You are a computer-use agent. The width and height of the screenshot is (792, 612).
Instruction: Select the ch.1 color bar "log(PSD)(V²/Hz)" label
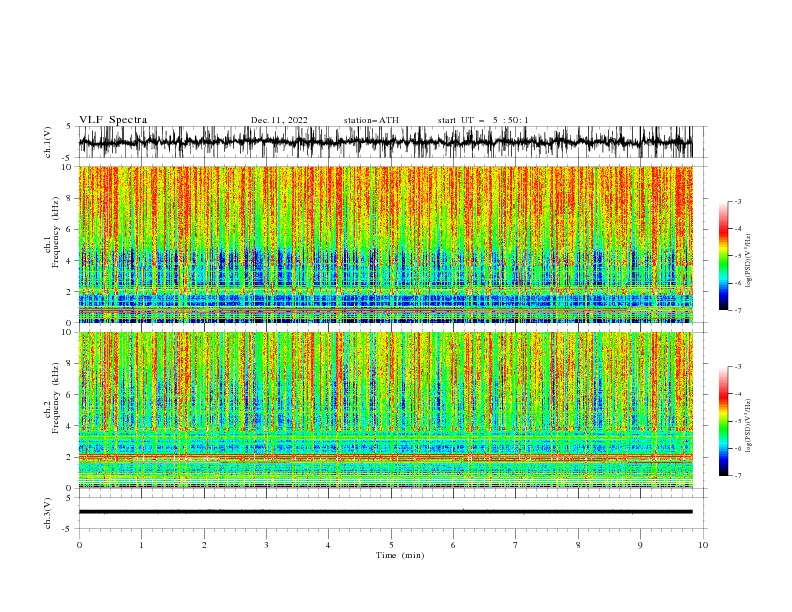749,261
